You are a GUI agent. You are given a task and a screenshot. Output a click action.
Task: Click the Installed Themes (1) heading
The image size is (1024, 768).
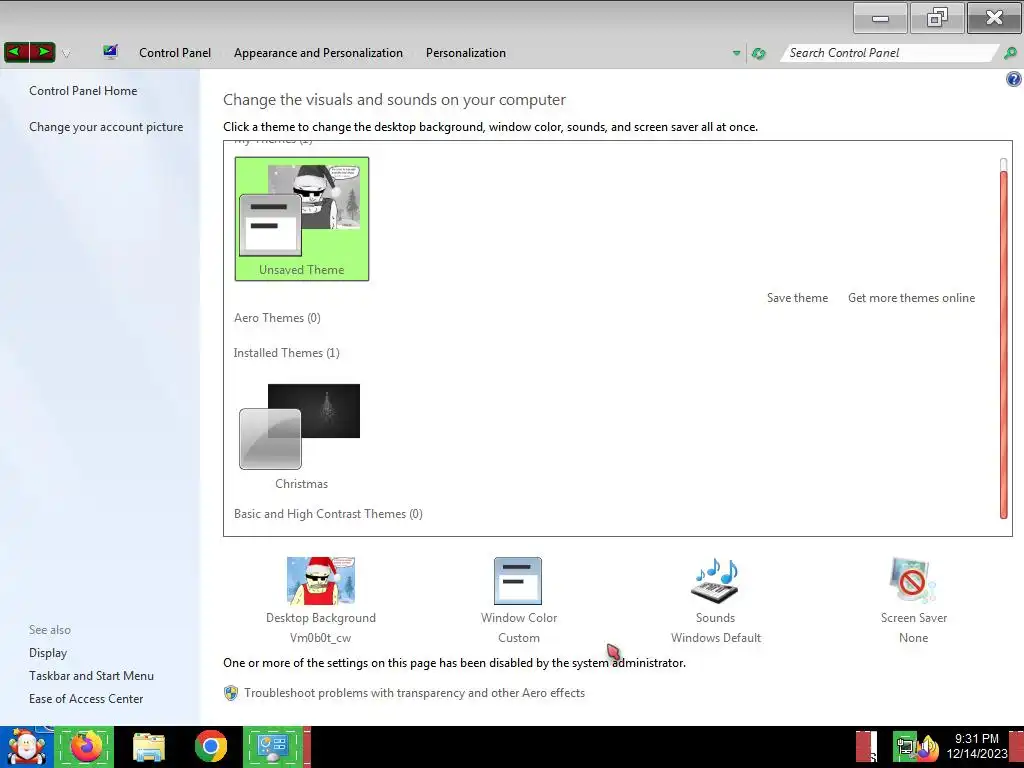point(287,353)
